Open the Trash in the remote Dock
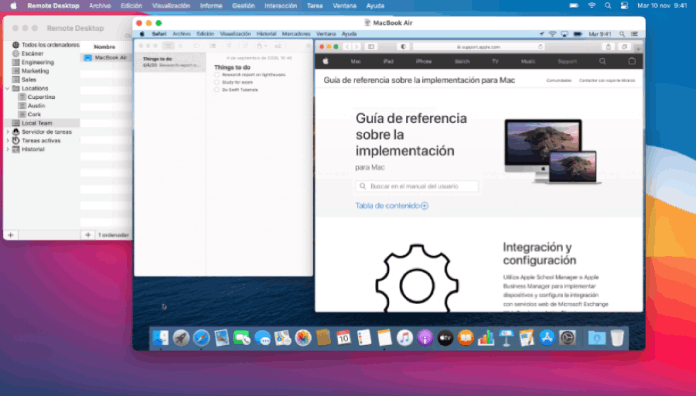 (x=617, y=338)
